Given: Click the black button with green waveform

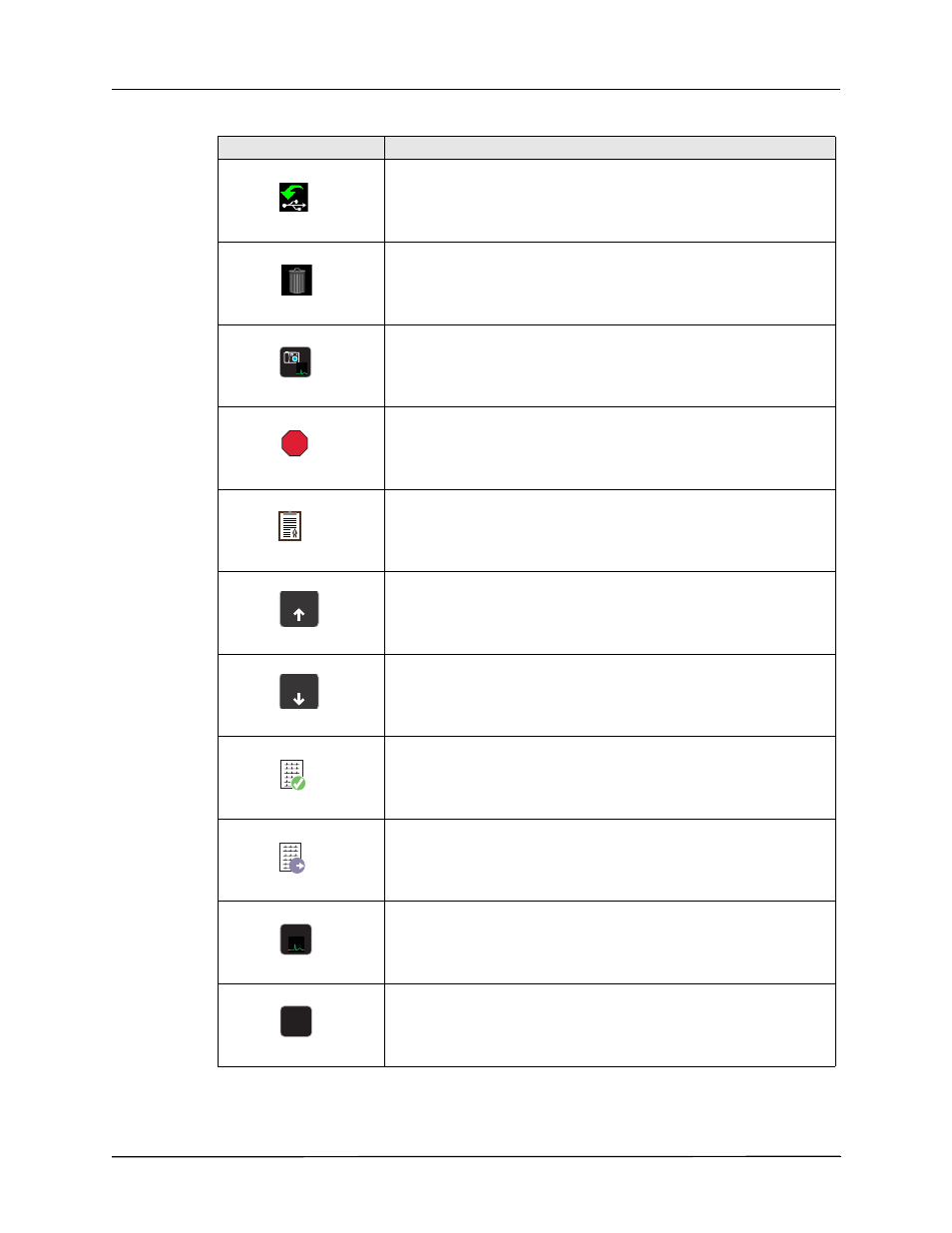Looking at the screenshot, I should 296,939.
